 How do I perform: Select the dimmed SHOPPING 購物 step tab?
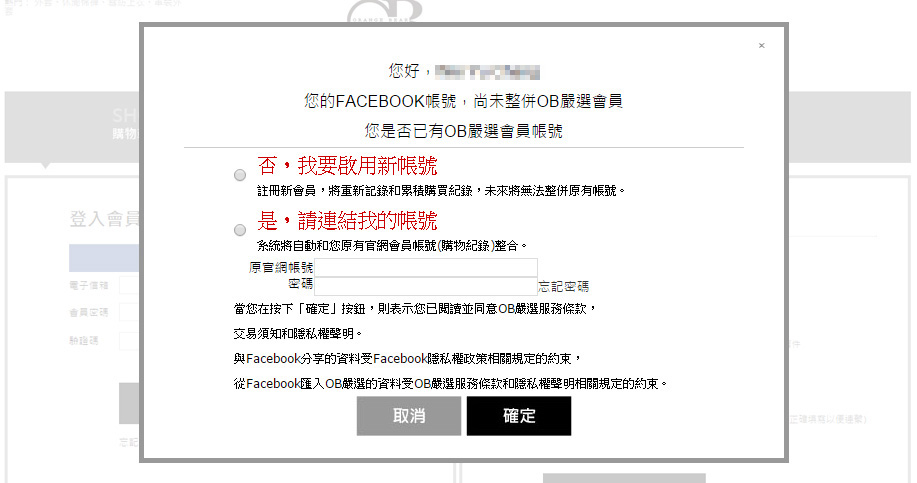(x=125, y=123)
